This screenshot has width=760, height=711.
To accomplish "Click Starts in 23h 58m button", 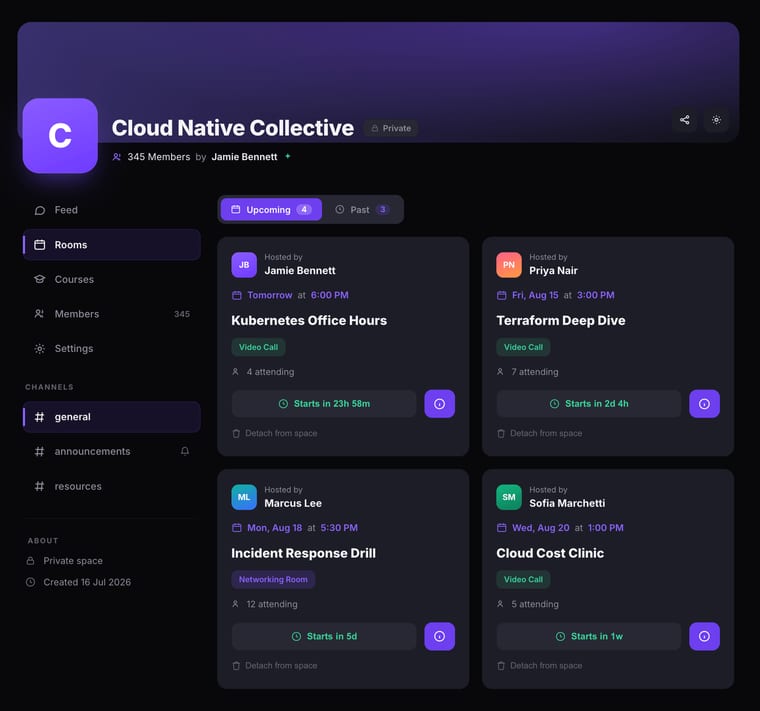I will point(324,404).
